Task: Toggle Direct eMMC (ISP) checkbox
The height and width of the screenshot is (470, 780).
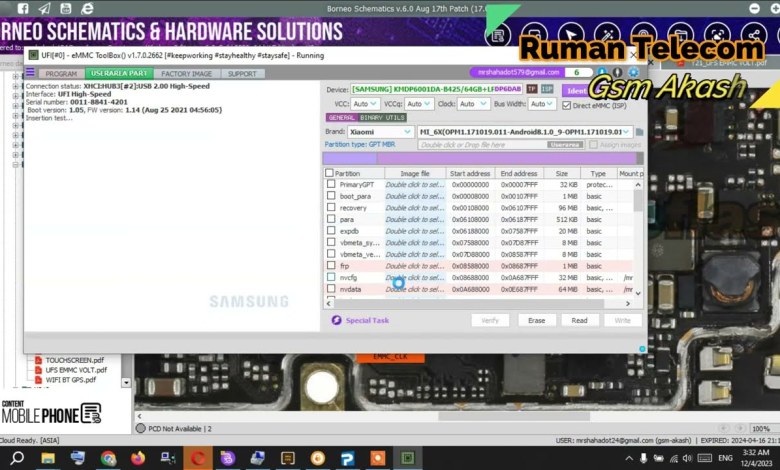Action: pos(566,105)
